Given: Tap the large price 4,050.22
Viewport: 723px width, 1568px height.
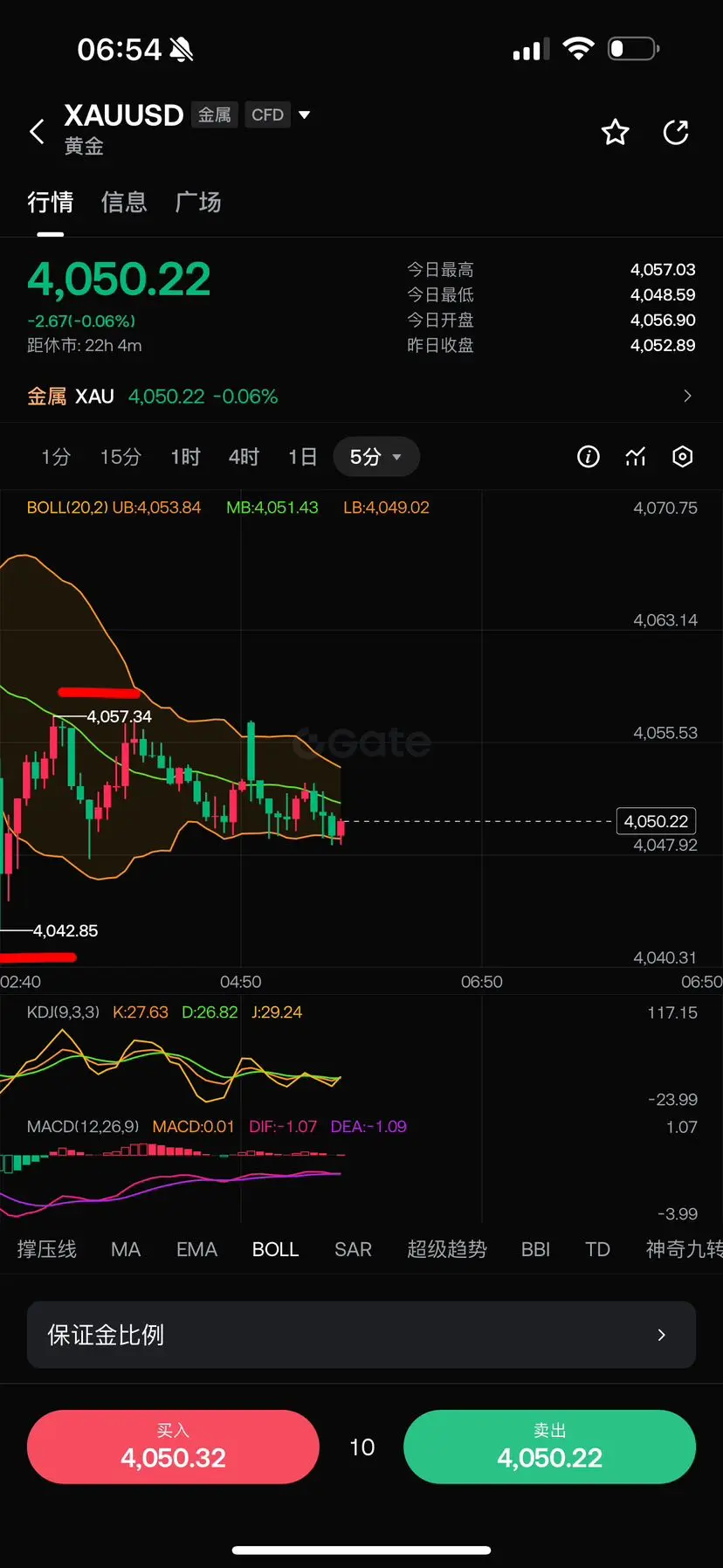Looking at the screenshot, I should 119,280.
